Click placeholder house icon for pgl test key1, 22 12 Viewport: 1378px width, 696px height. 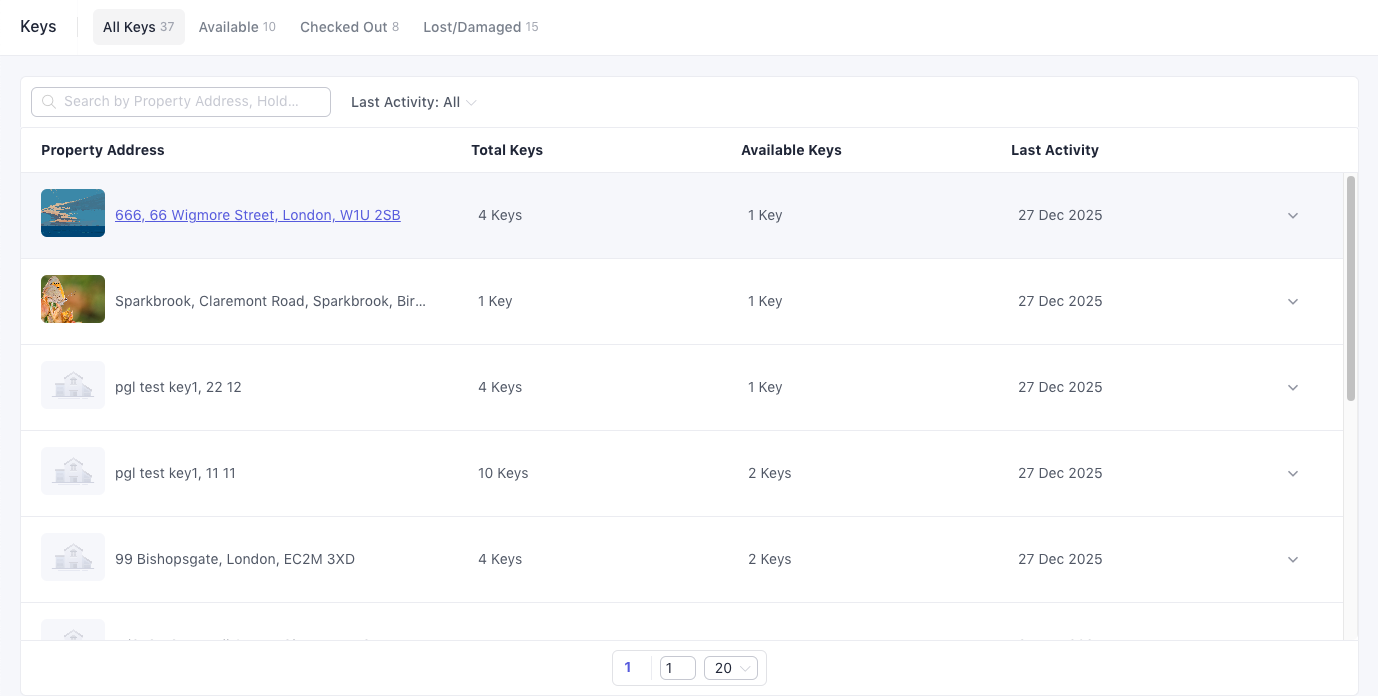tap(73, 385)
